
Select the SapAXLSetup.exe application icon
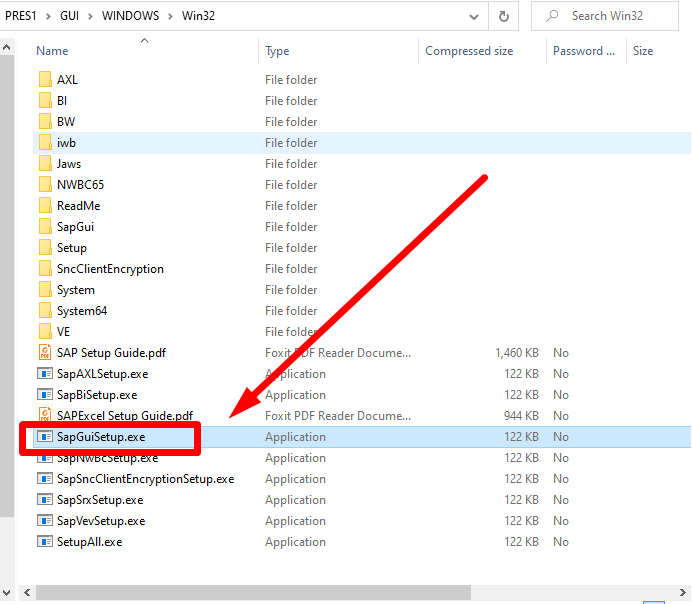45,374
